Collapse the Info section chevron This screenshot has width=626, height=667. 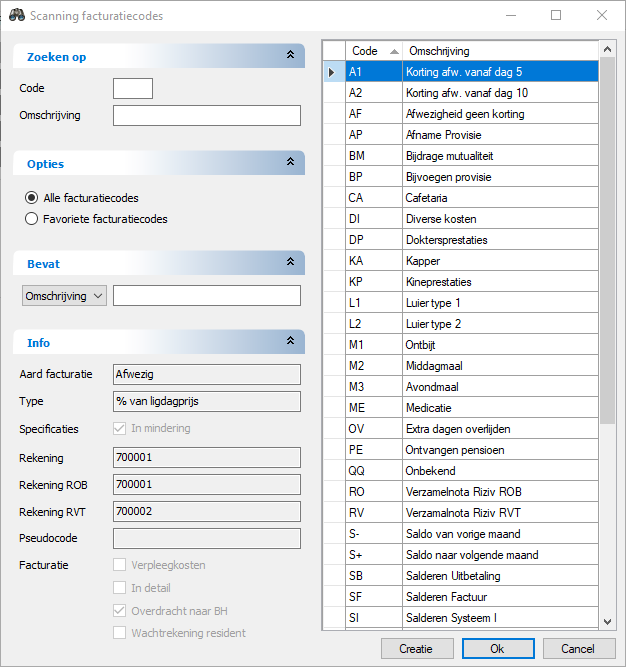click(x=290, y=343)
